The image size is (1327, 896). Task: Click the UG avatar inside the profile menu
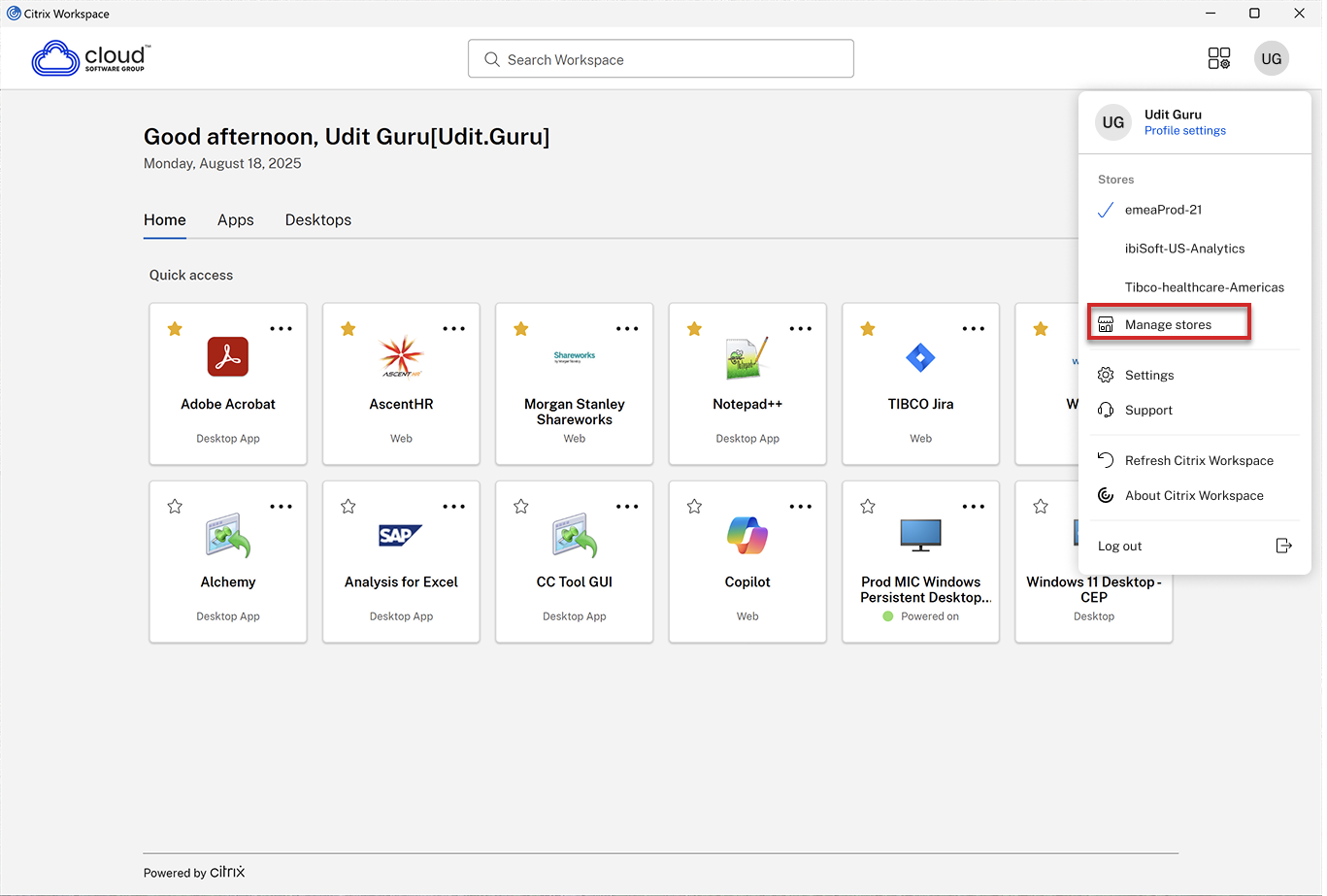(x=1113, y=122)
